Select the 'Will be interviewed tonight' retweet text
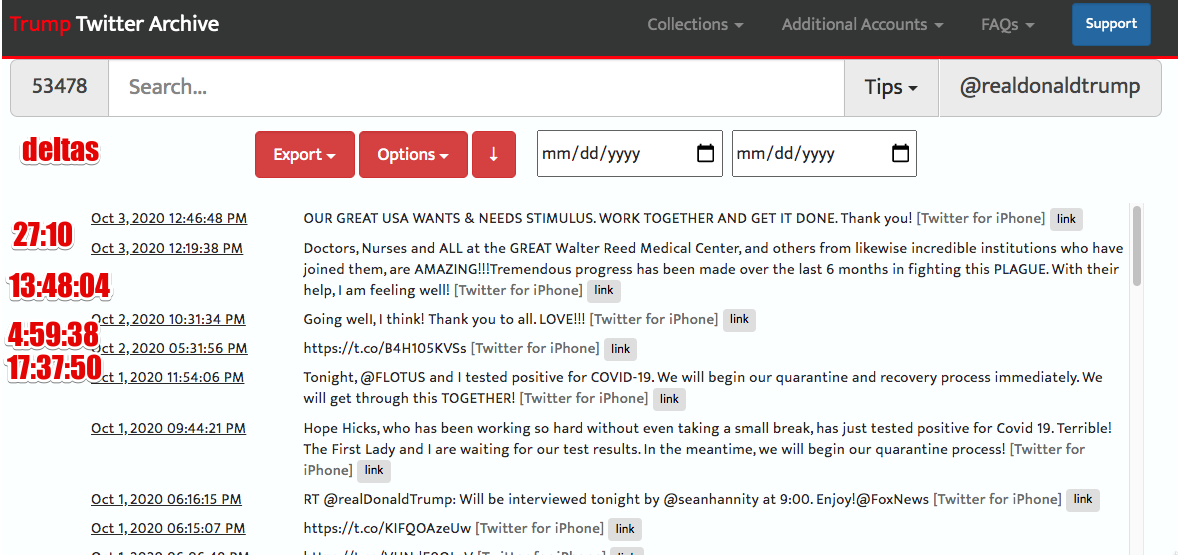 pos(616,499)
